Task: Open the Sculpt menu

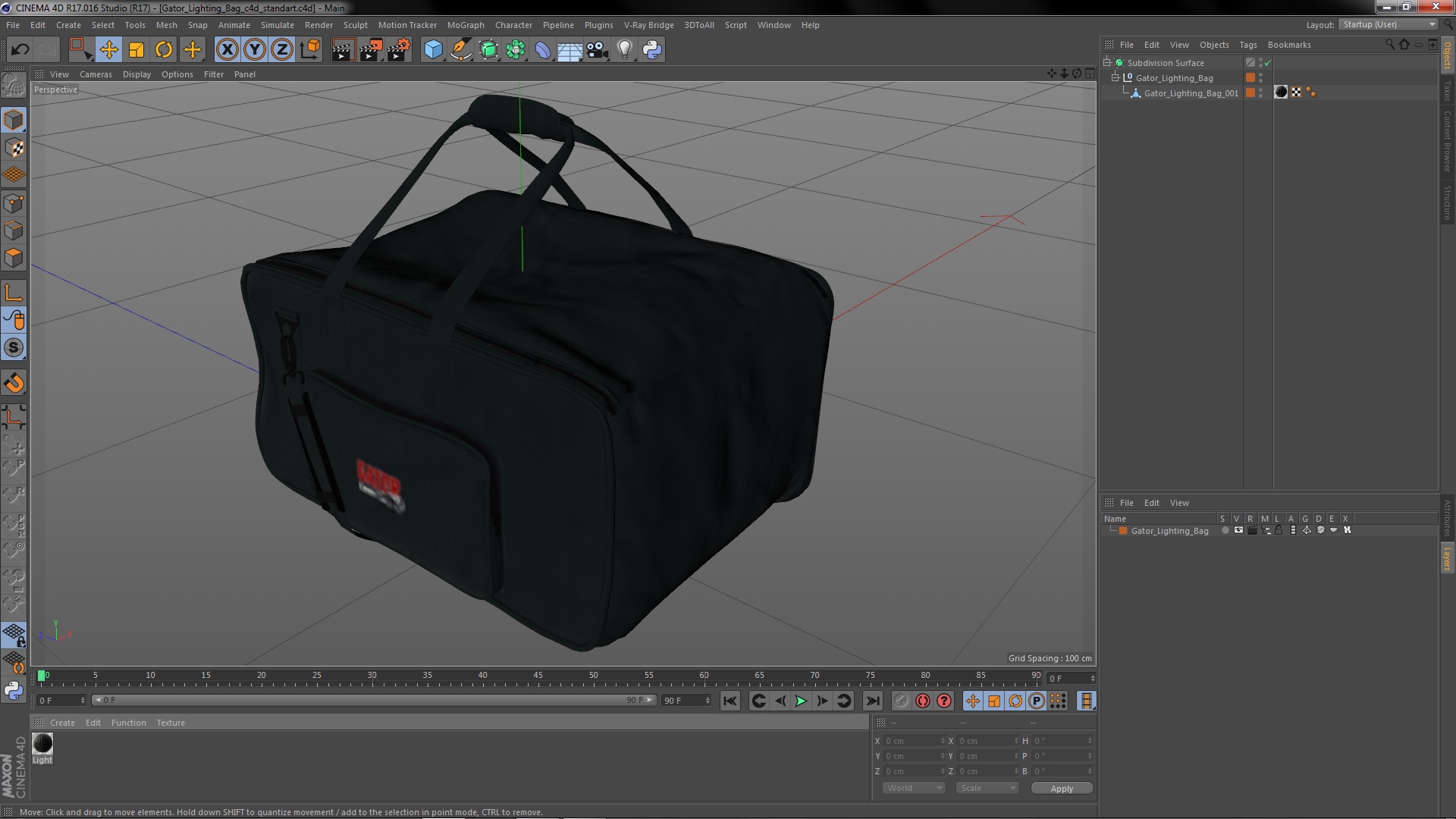Action: coord(355,25)
